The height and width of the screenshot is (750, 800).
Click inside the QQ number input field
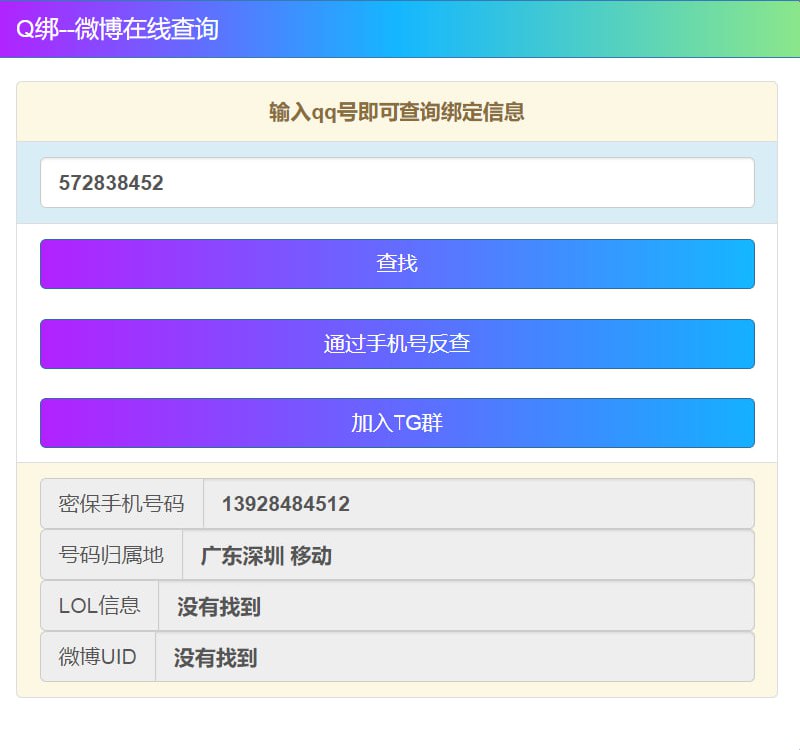[x=396, y=182]
